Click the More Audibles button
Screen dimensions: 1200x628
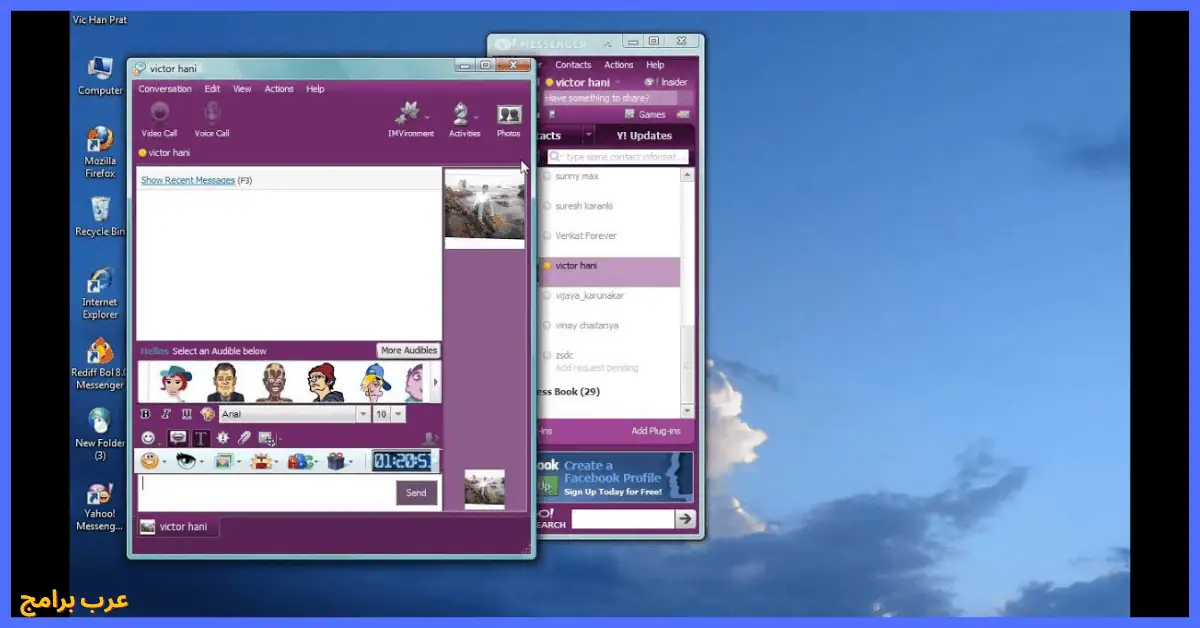[x=408, y=350]
